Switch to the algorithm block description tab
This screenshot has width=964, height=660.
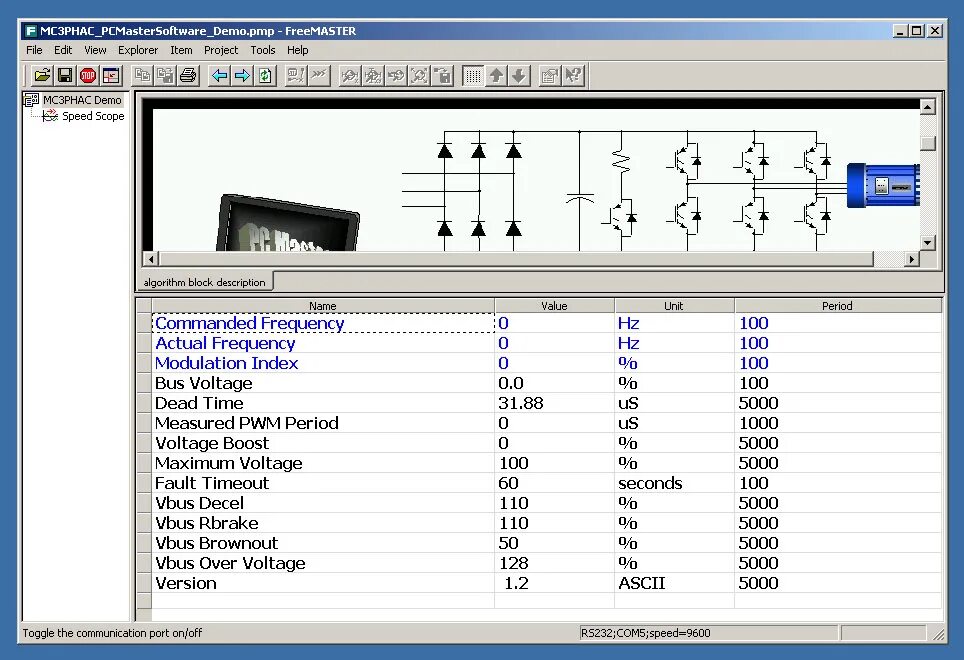[x=204, y=282]
